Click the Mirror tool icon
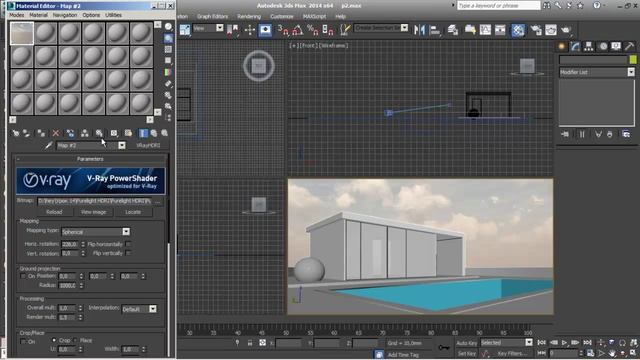This screenshot has height=360, width=640. pos(419,30)
